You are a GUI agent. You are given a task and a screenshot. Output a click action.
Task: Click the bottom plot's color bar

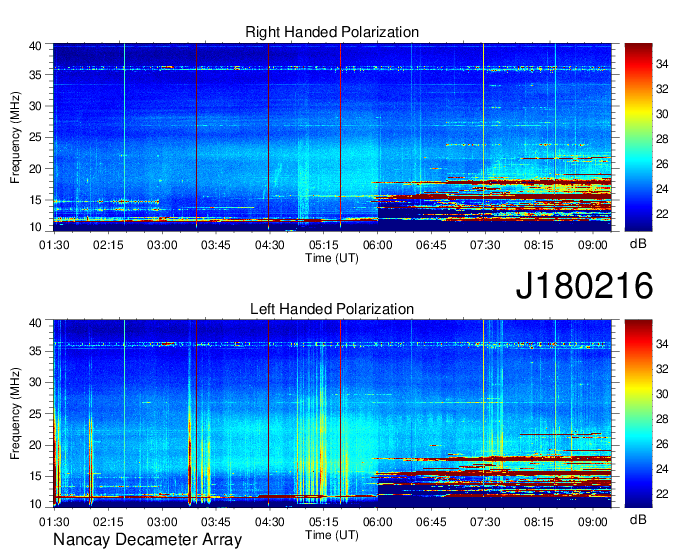[x=638, y=414]
